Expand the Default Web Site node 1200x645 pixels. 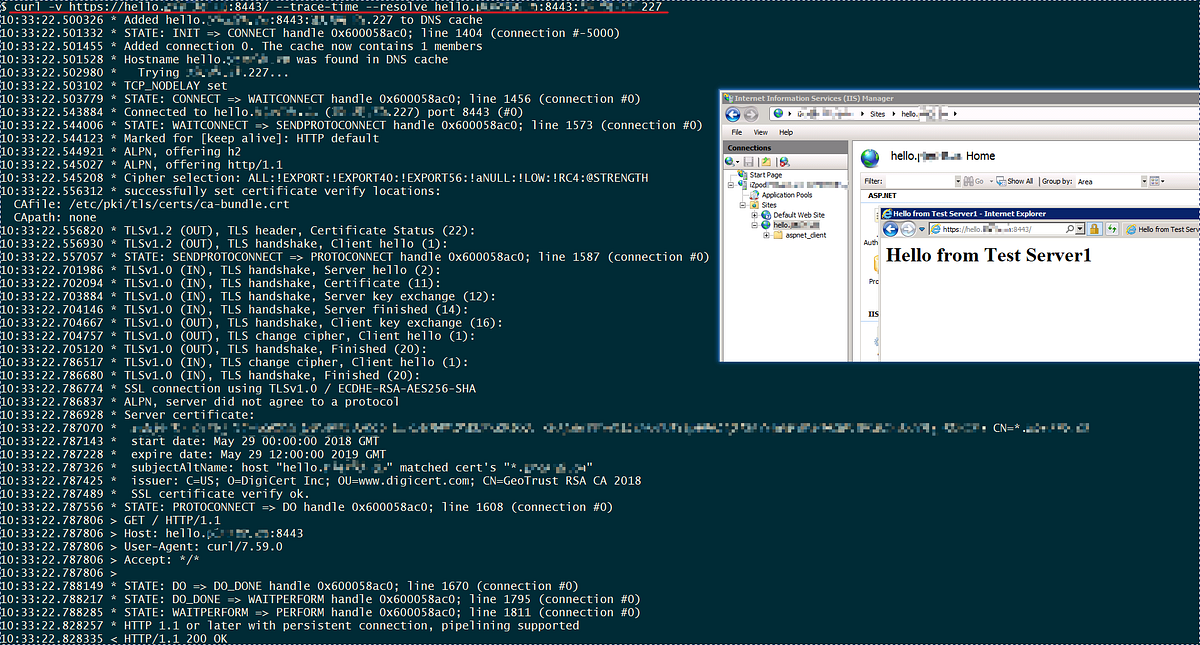coord(754,215)
